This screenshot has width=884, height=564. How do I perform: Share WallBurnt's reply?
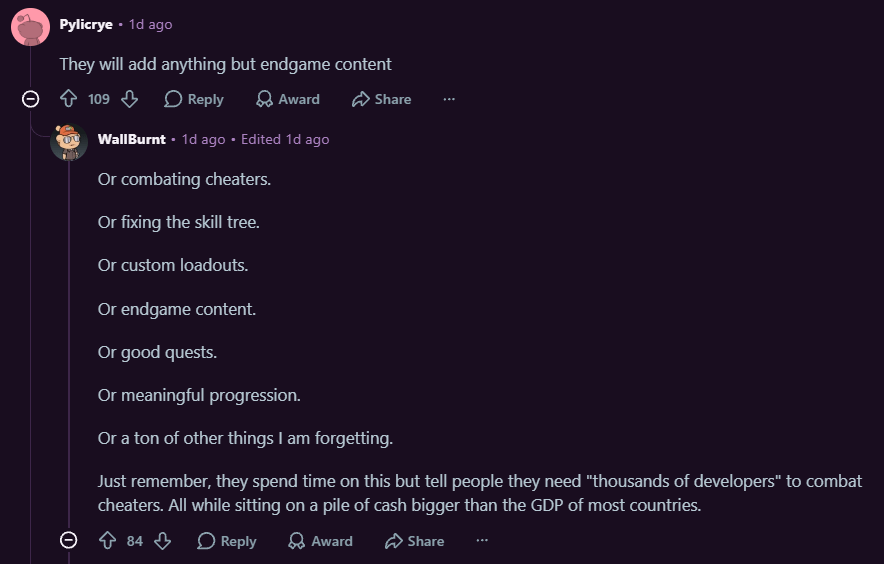coord(414,541)
